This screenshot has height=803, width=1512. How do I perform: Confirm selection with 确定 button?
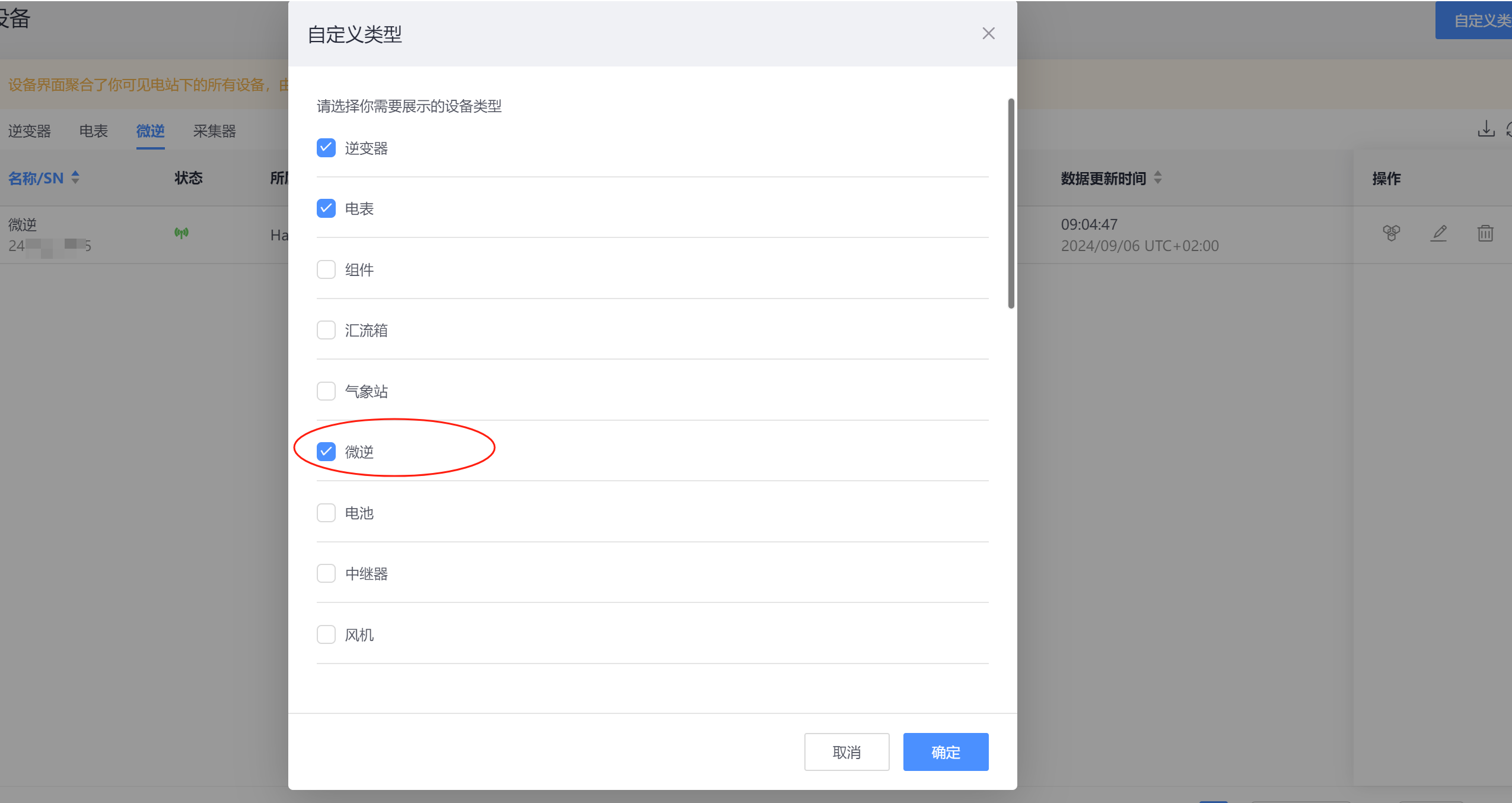[x=946, y=752]
